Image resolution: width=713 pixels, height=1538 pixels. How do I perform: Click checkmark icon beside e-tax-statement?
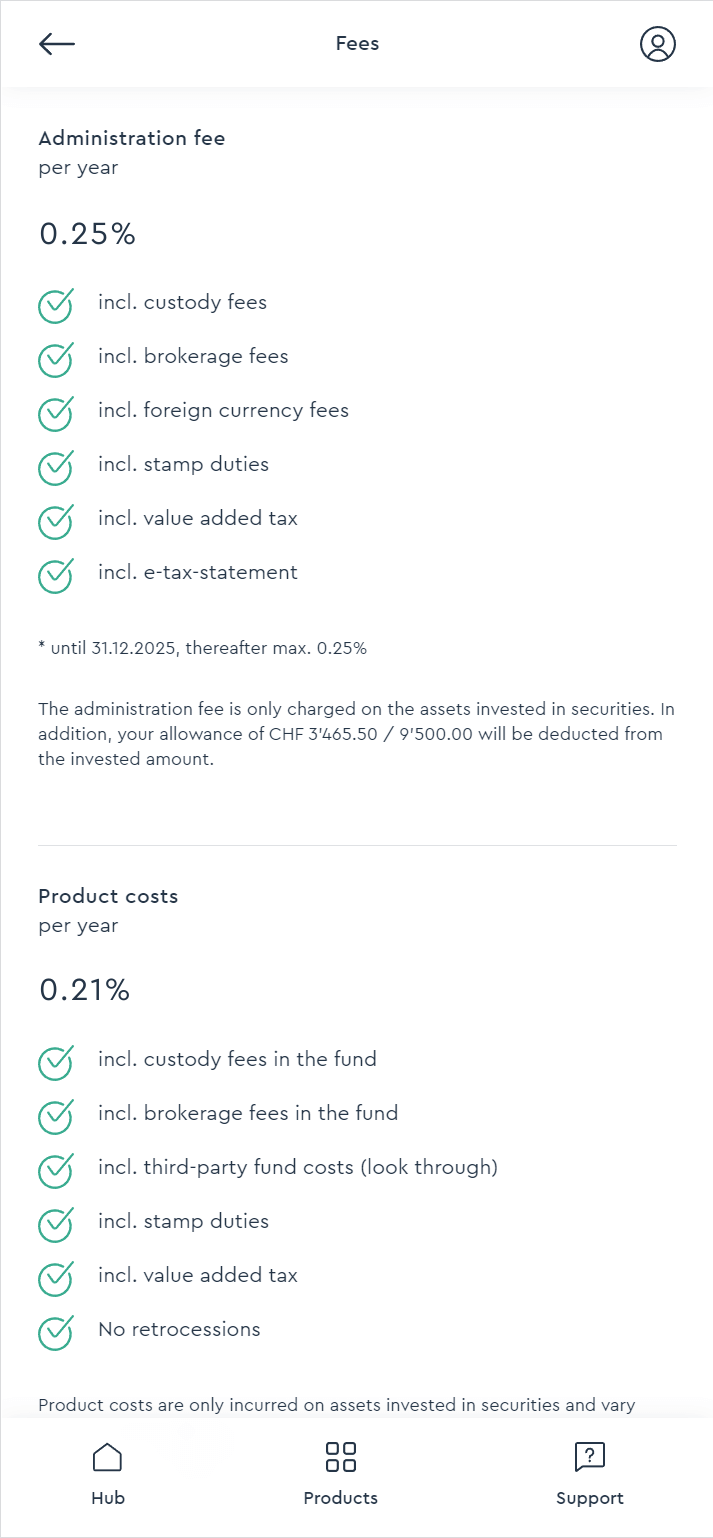tap(56, 575)
